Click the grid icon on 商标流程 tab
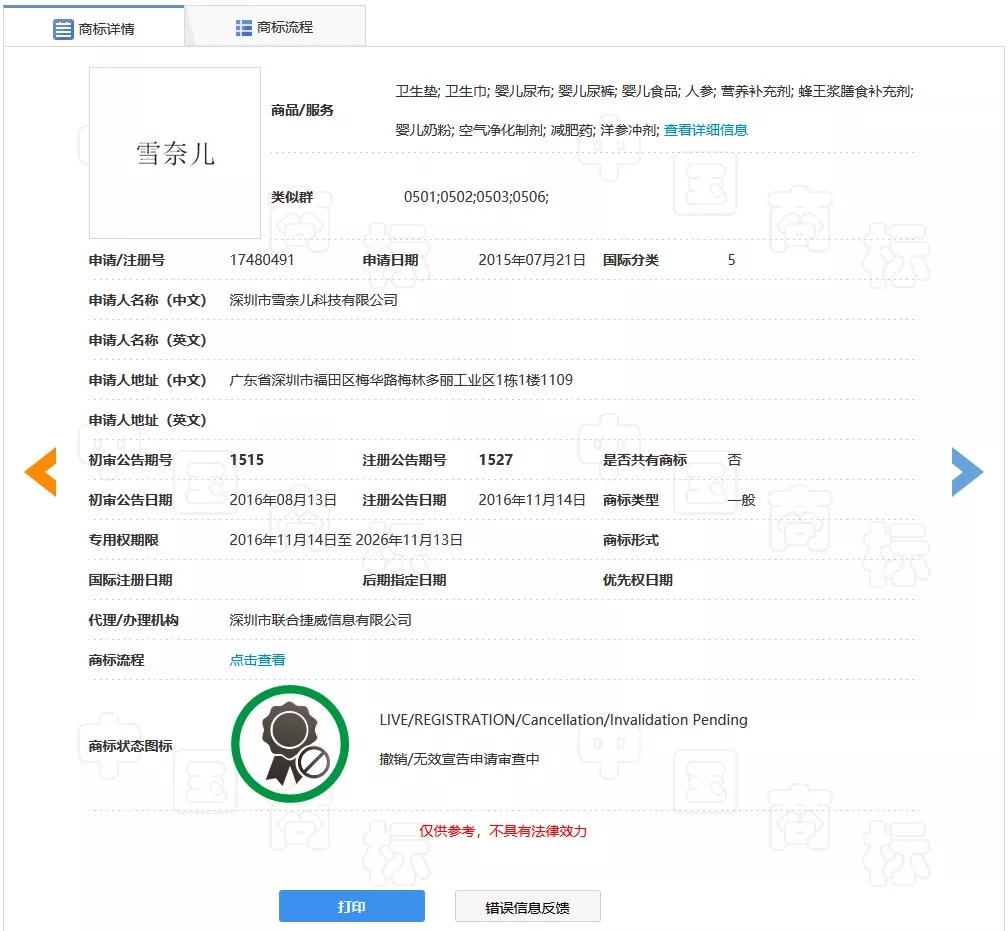1008x931 pixels. click(243, 27)
